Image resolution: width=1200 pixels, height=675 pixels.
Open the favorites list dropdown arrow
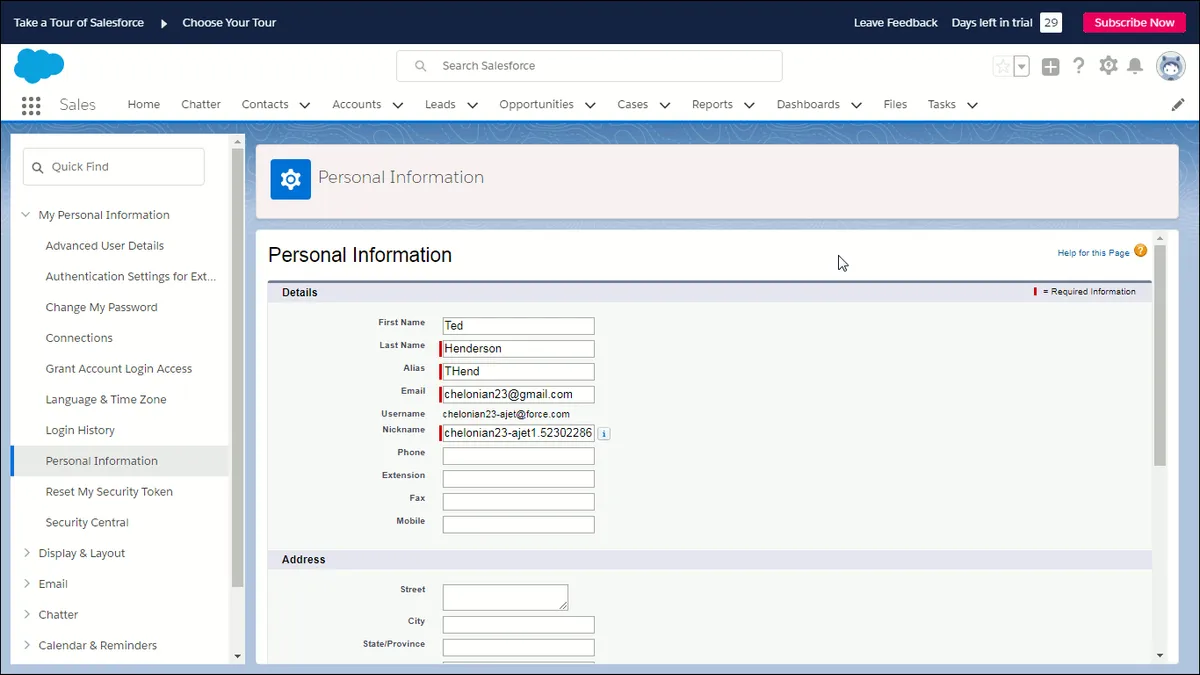1021,66
